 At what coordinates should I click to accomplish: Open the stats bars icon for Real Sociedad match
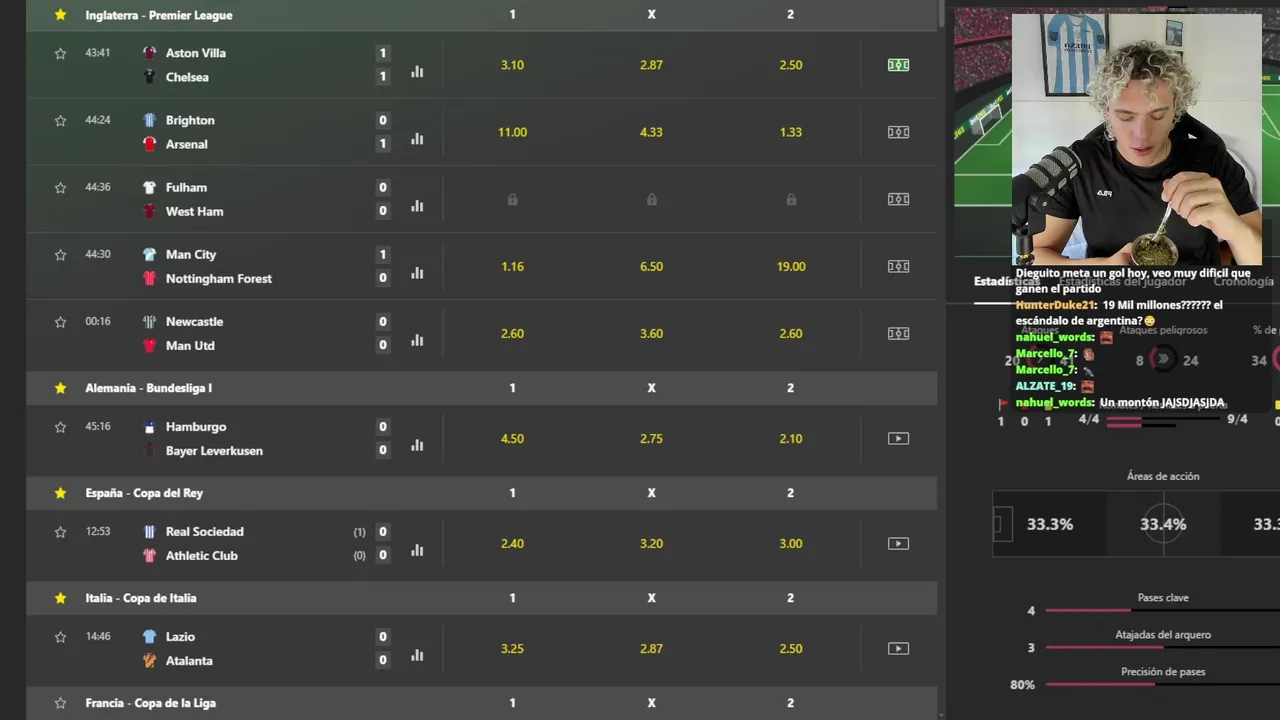(x=417, y=550)
